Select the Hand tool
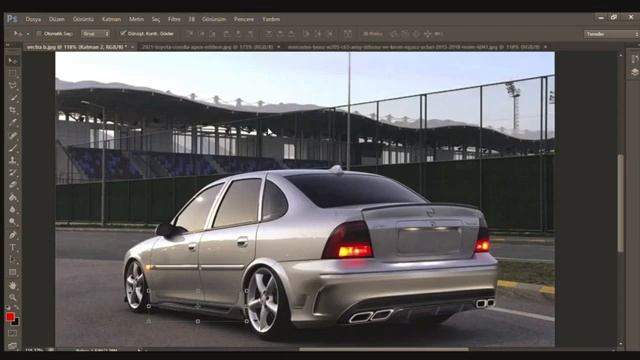Image resolution: width=640 pixels, height=360 pixels. pos(13,285)
